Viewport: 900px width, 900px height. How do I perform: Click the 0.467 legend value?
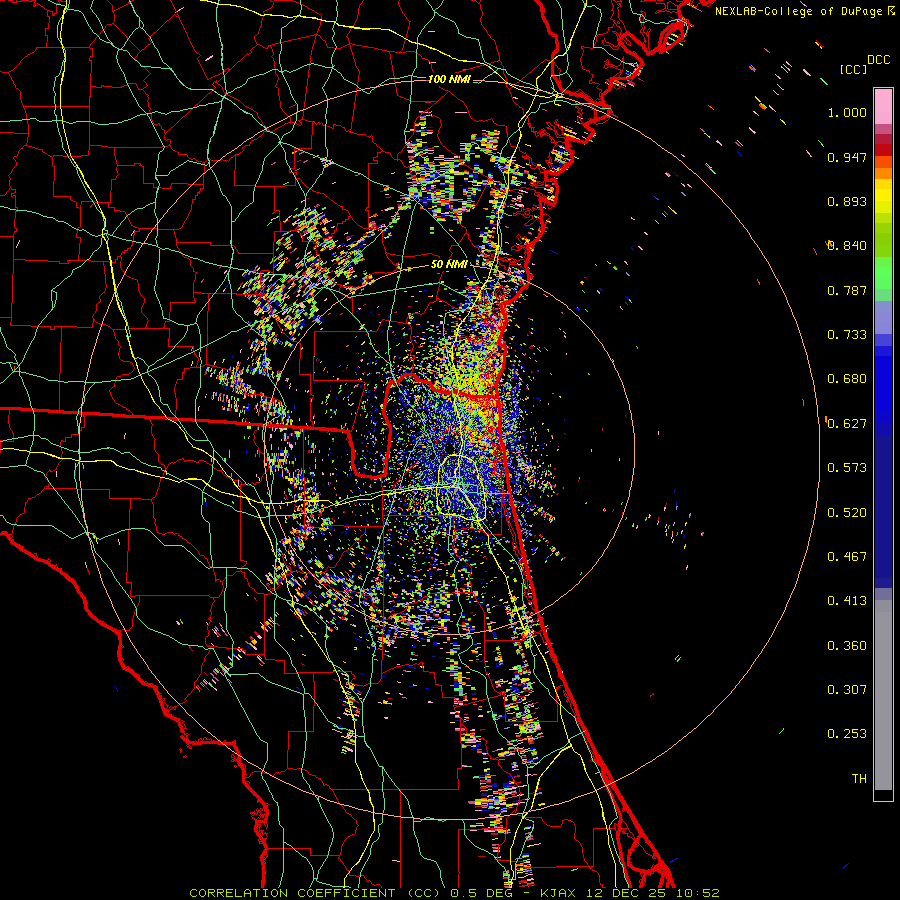(x=847, y=557)
